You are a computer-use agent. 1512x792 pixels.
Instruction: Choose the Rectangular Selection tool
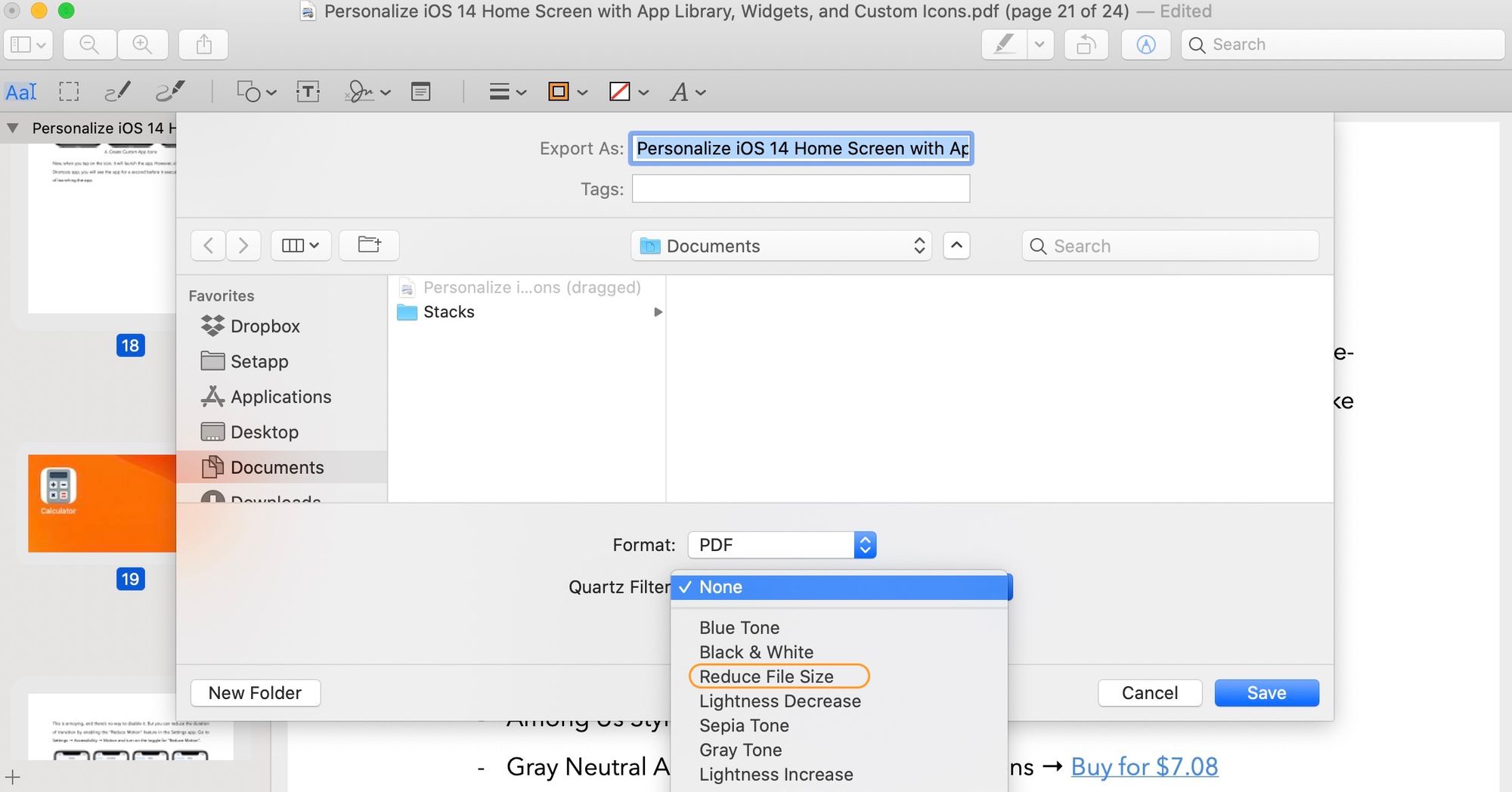tap(69, 92)
